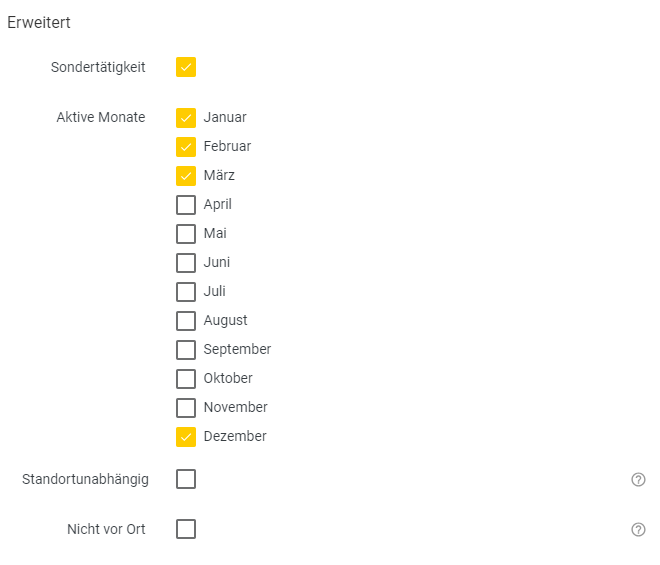This screenshot has height=565, width=660.
Task: Uncheck the Dezember checkbox
Action: click(186, 437)
